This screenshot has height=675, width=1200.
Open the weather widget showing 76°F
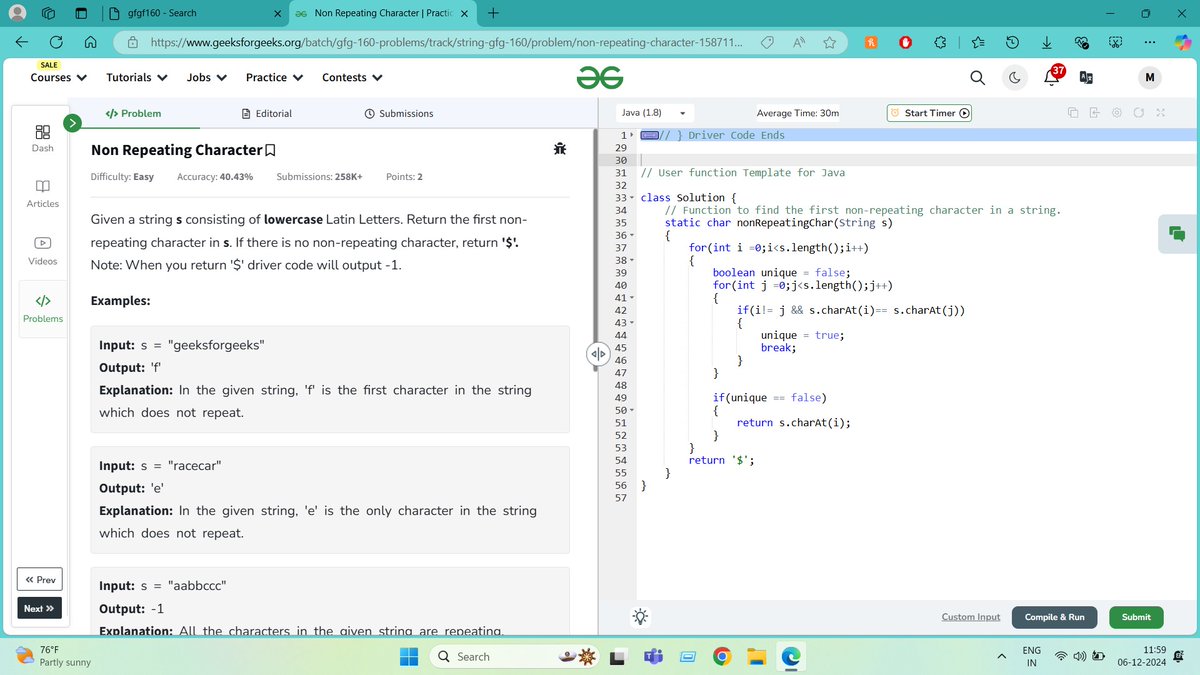tap(55, 656)
